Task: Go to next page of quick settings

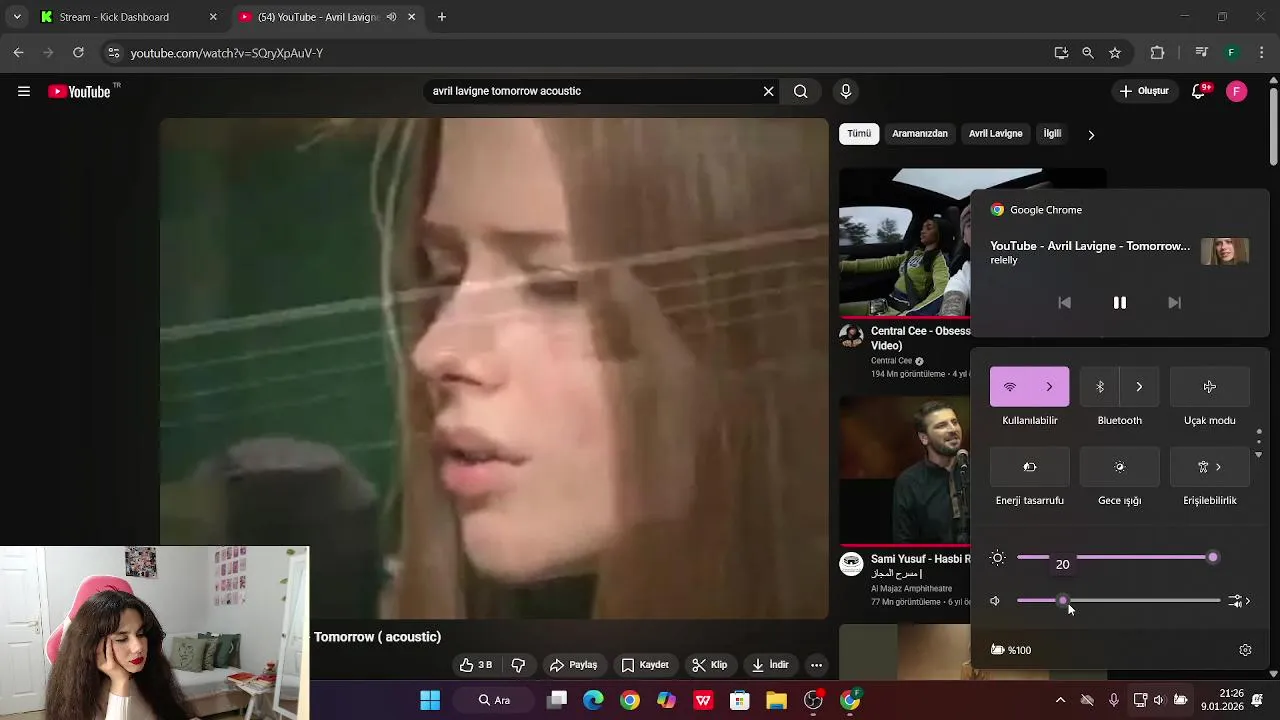Action: pyautogui.click(x=1258, y=455)
